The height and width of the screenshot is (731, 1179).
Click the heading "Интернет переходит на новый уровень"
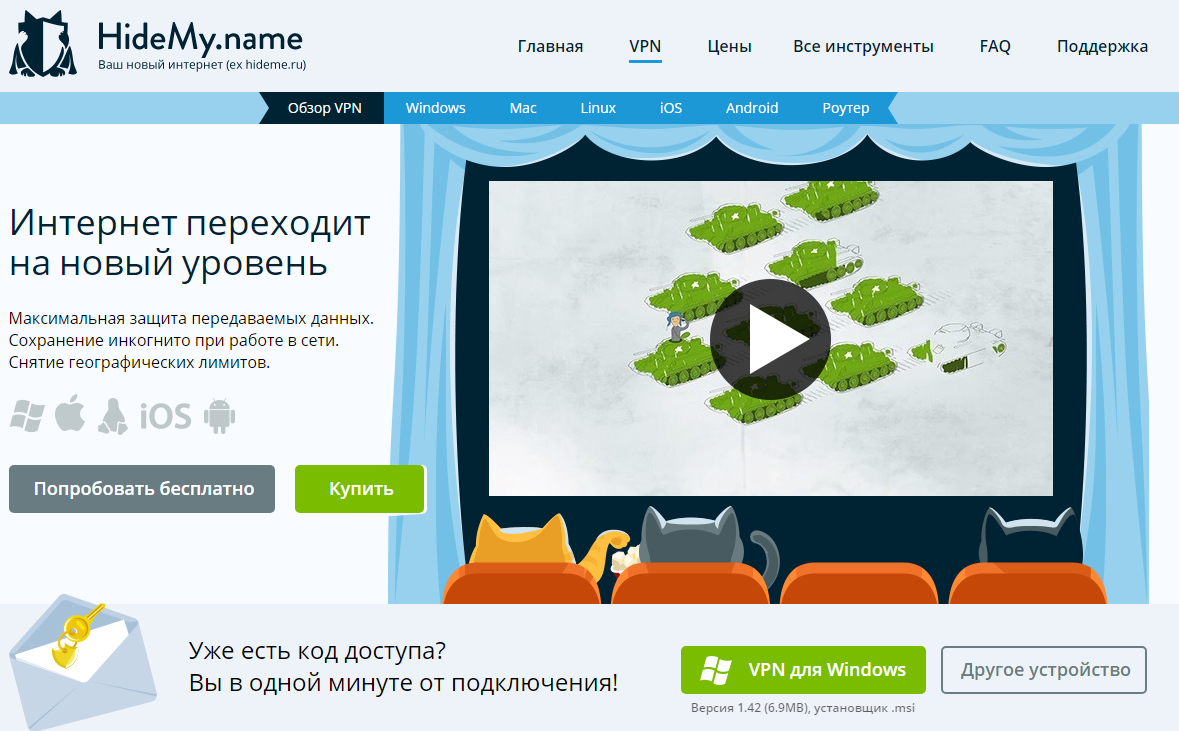(x=189, y=243)
